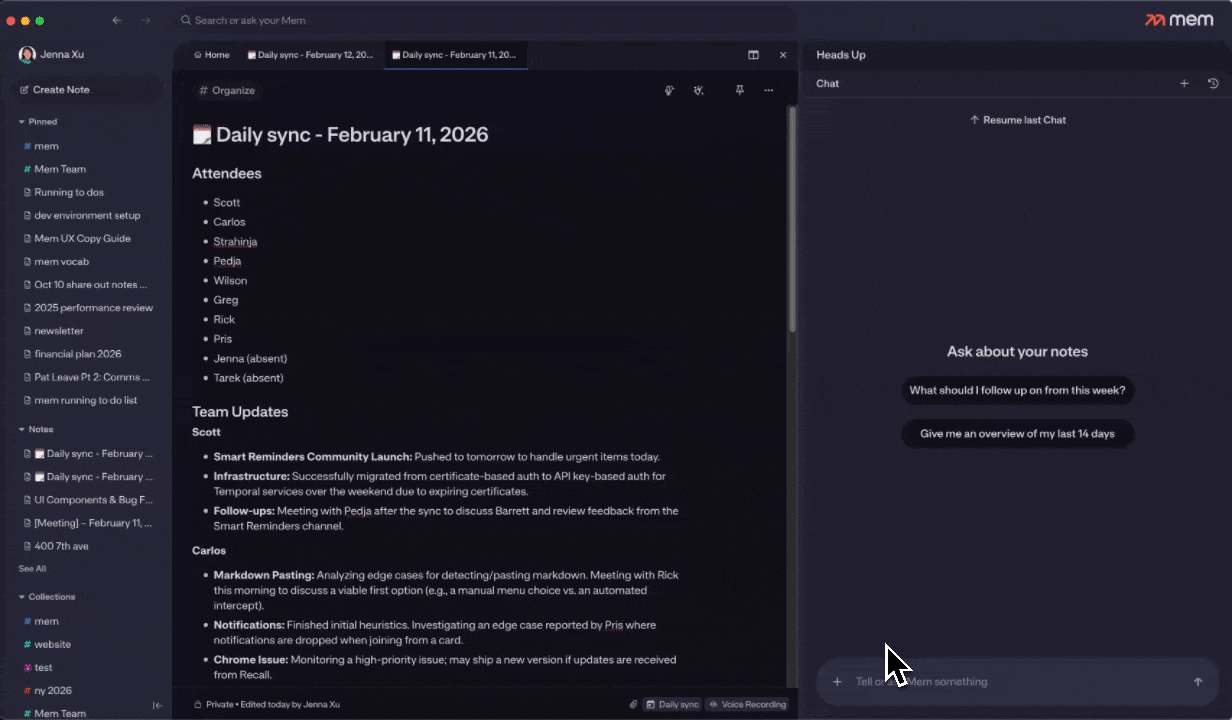Collapse the sidebar with arrow icon
This screenshot has height=720, width=1232.
pos(157,705)
